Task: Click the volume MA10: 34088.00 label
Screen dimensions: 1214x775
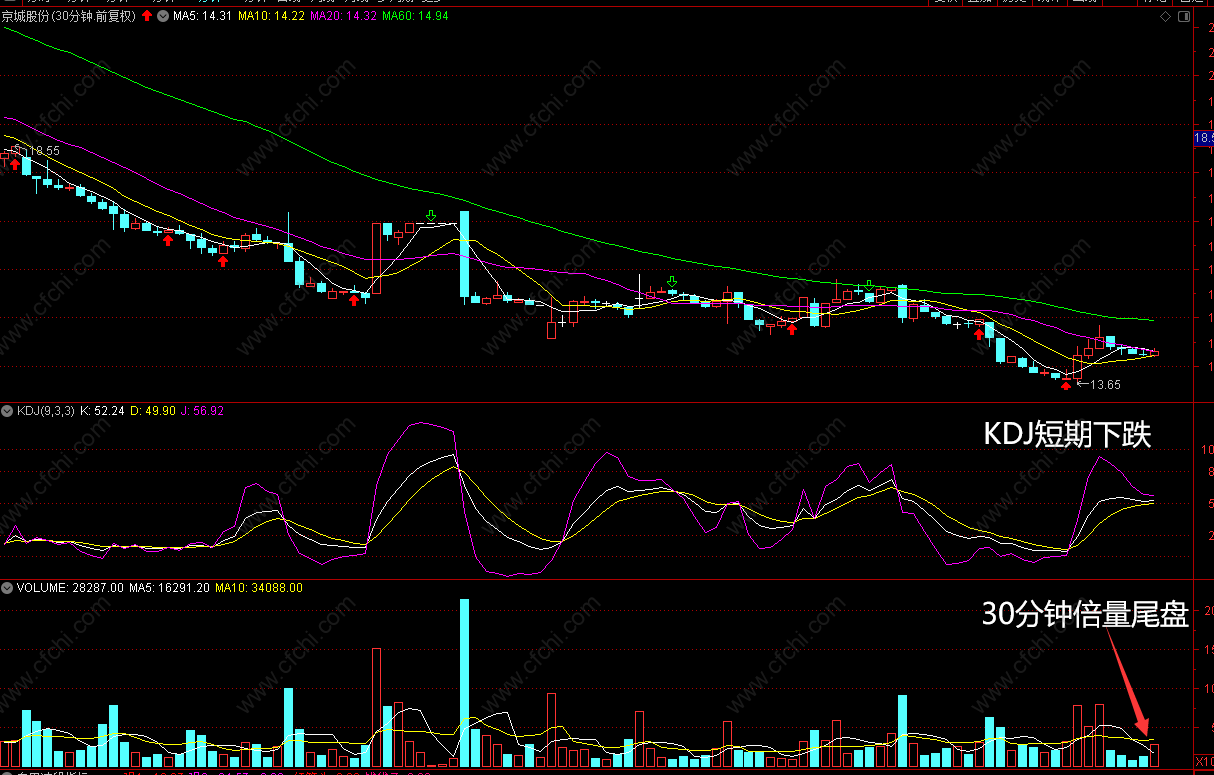Action: (x=258, y=588)
